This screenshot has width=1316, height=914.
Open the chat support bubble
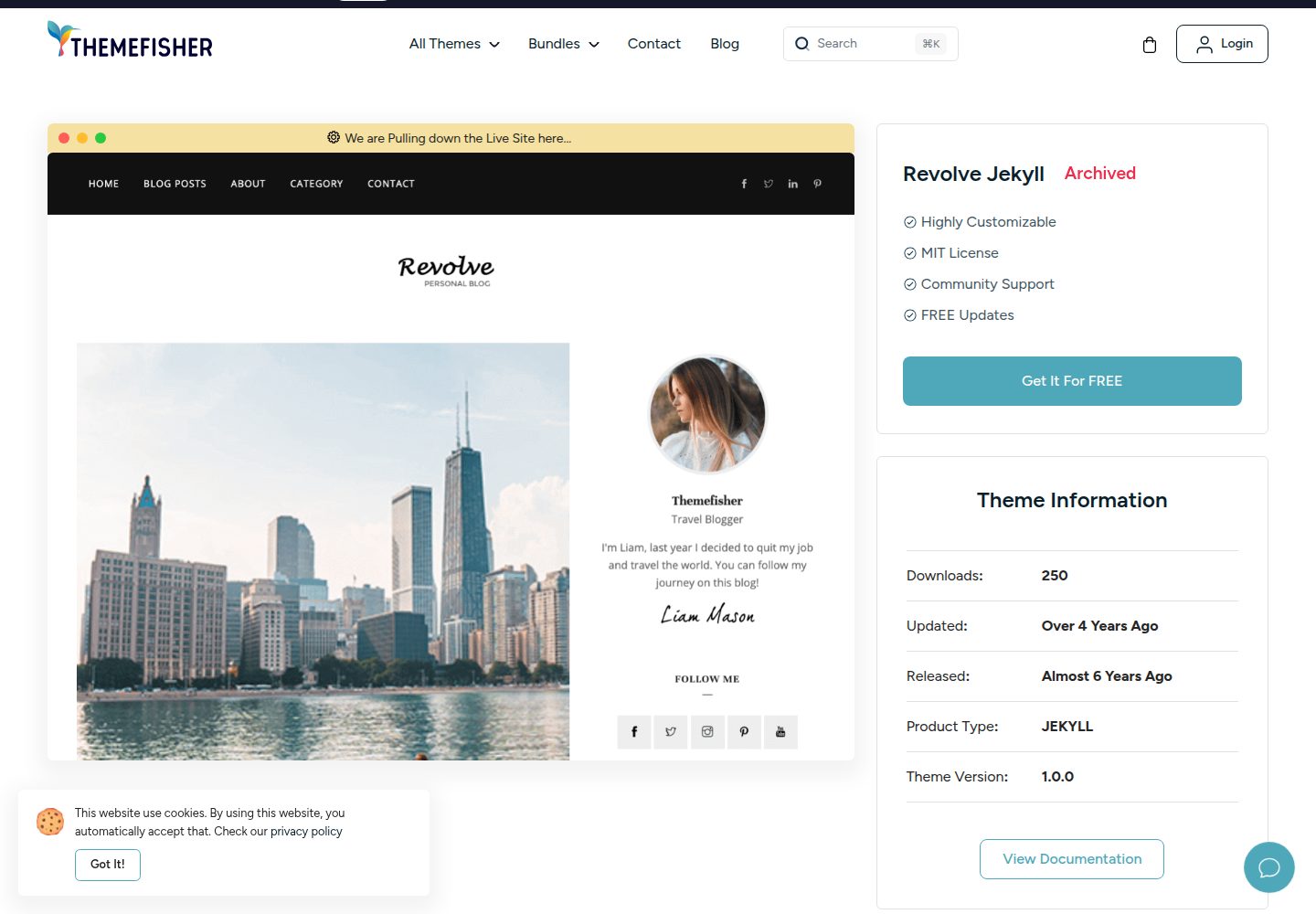click(1268, 867)
